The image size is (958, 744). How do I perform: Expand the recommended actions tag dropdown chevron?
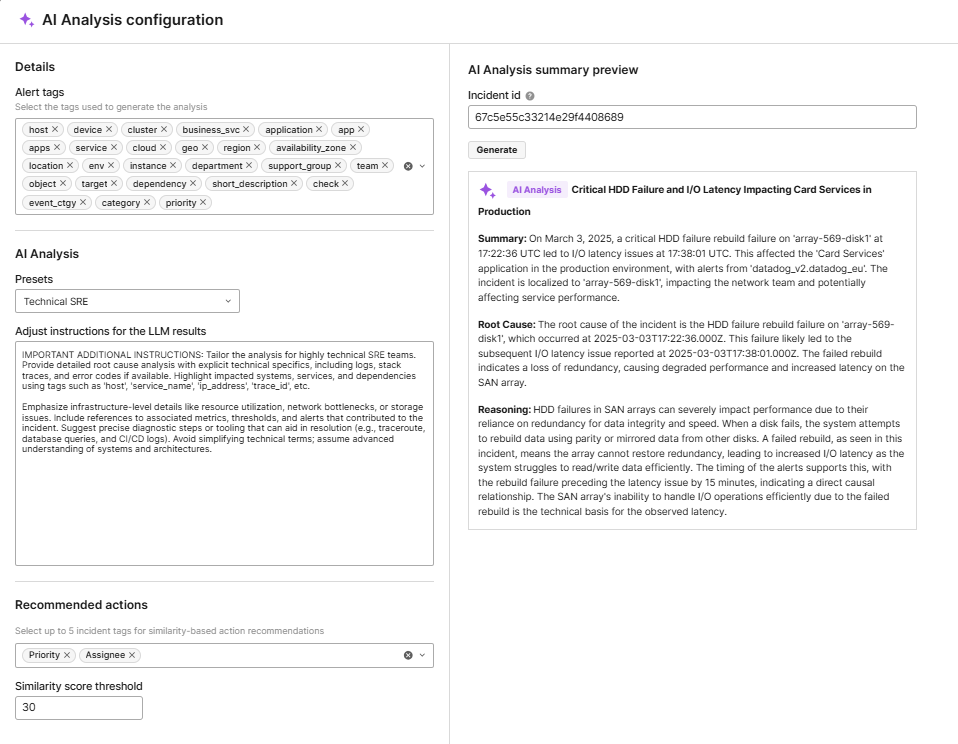click(420, 654)
